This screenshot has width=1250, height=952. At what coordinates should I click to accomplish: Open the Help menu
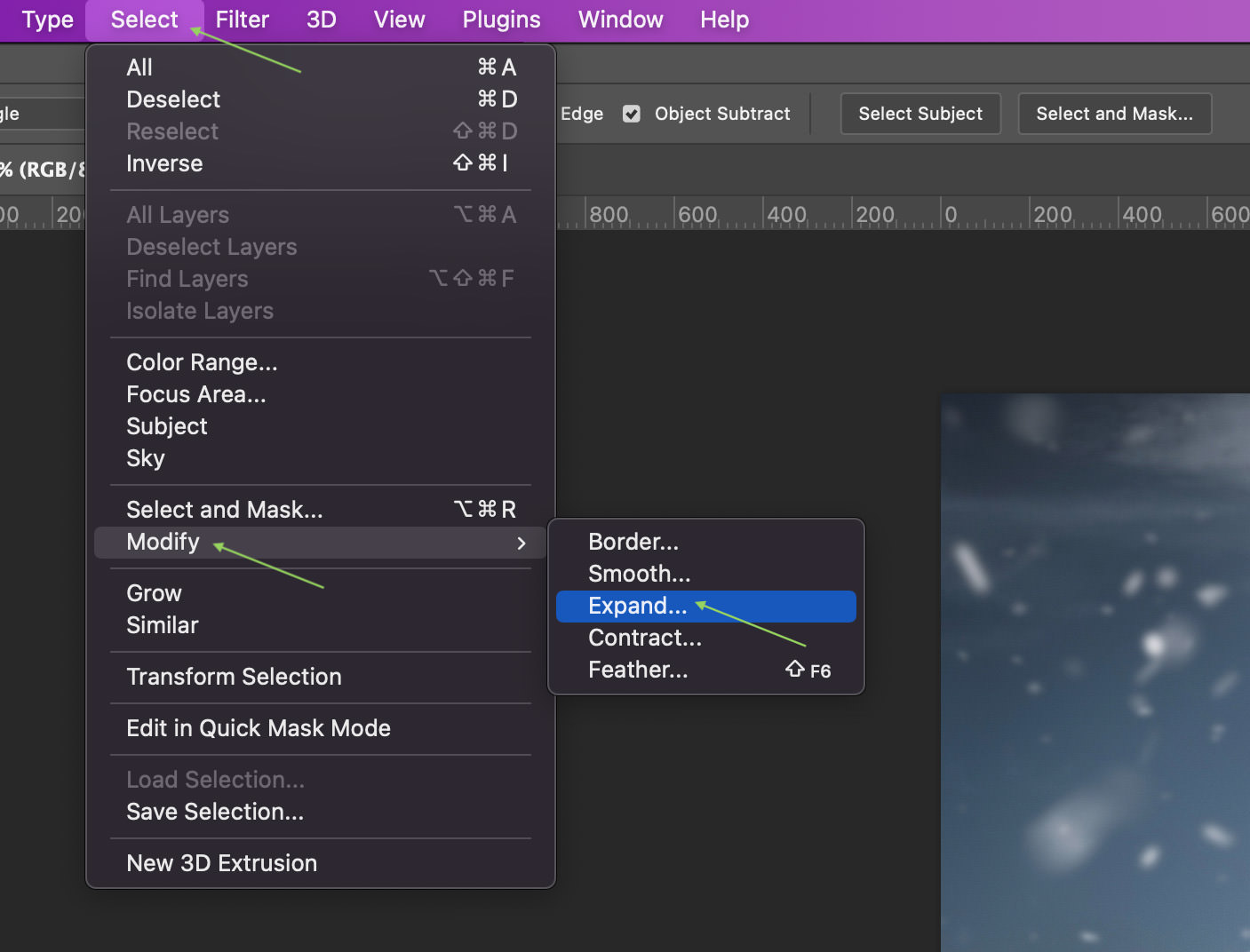pyautogui.click(x=722, y=20)
